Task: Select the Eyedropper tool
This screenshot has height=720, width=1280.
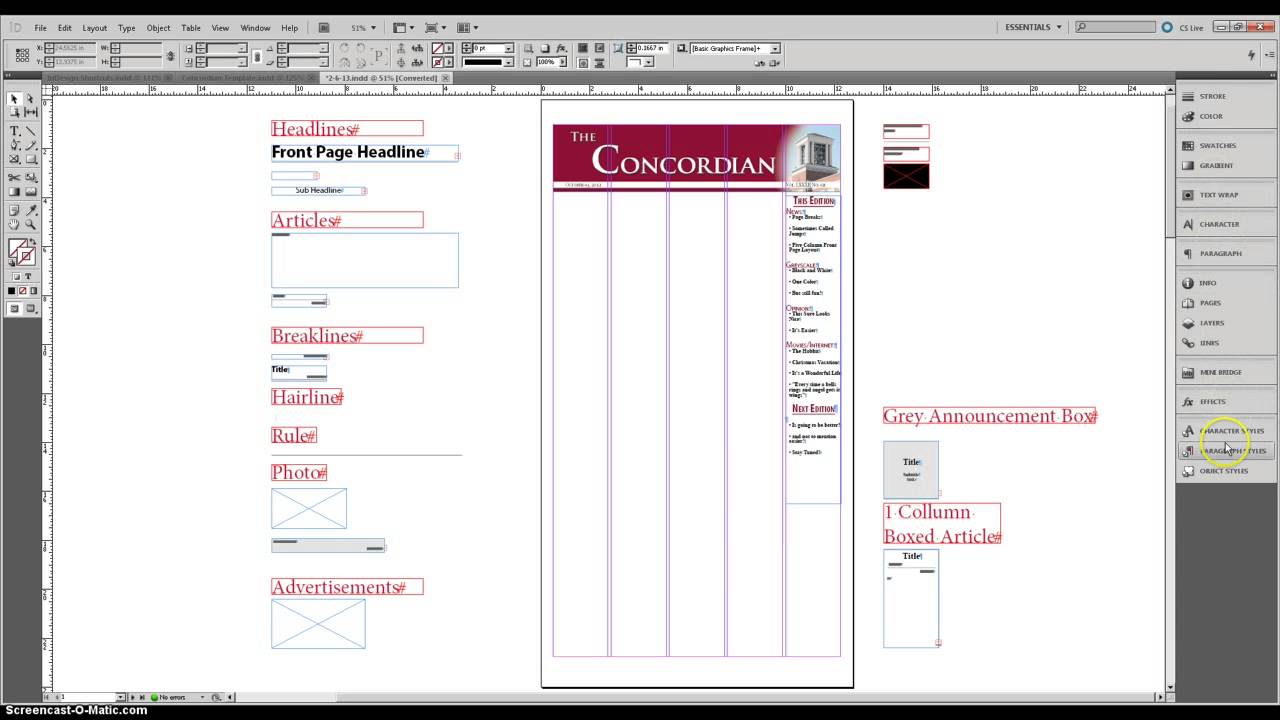Action: (30, 210)
